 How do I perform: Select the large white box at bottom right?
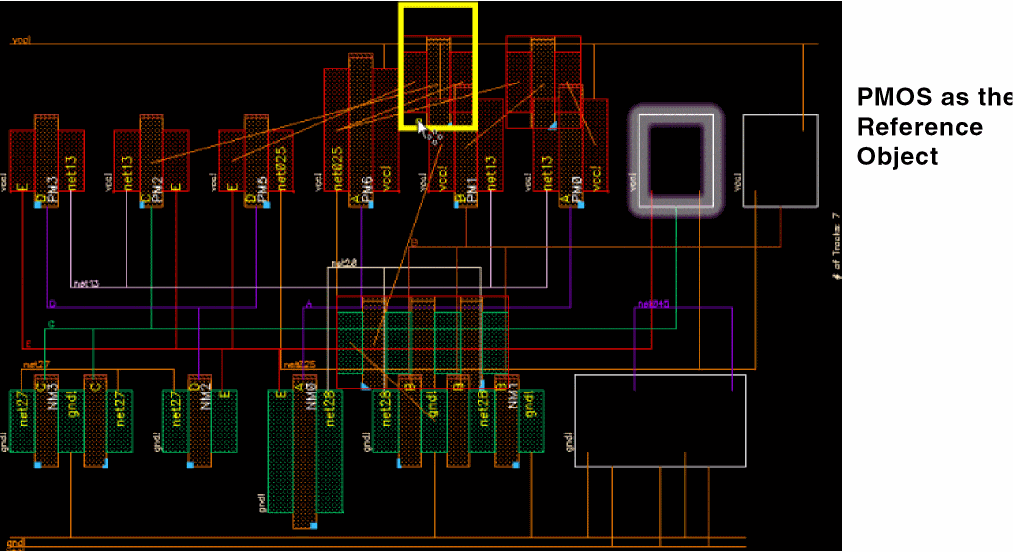[660, 420]
